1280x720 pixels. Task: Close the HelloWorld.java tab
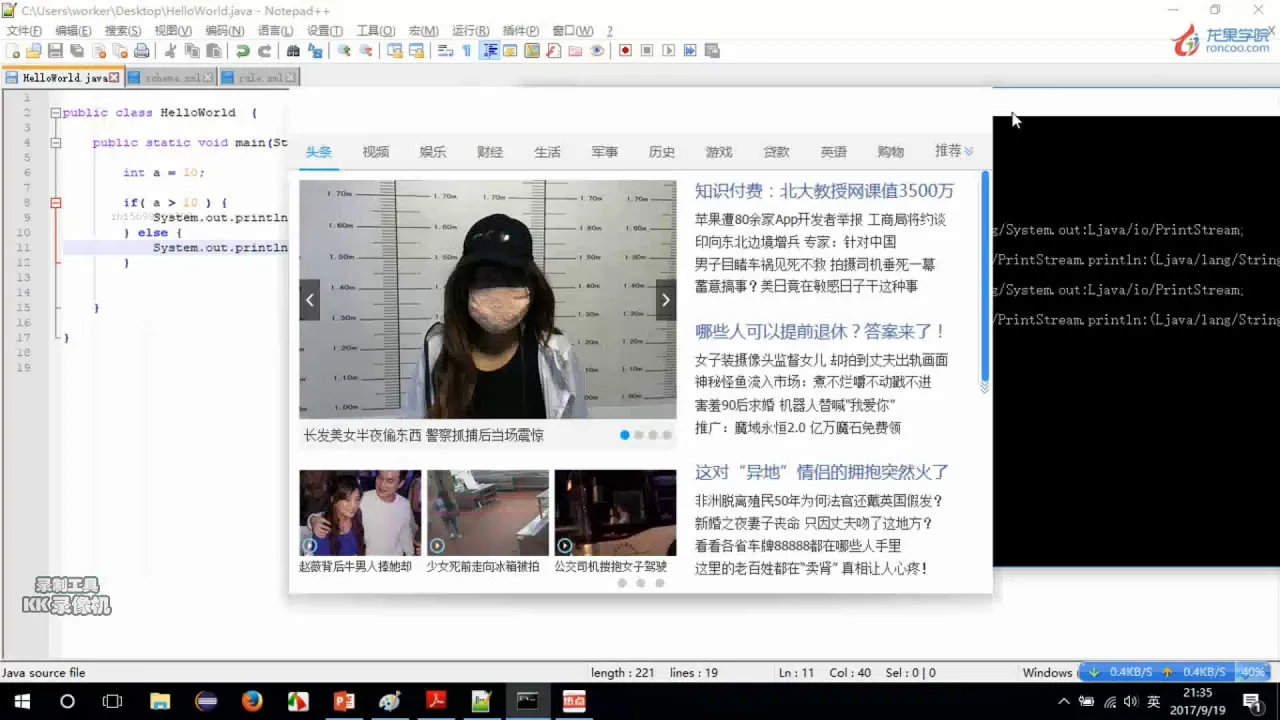[114, 77]
